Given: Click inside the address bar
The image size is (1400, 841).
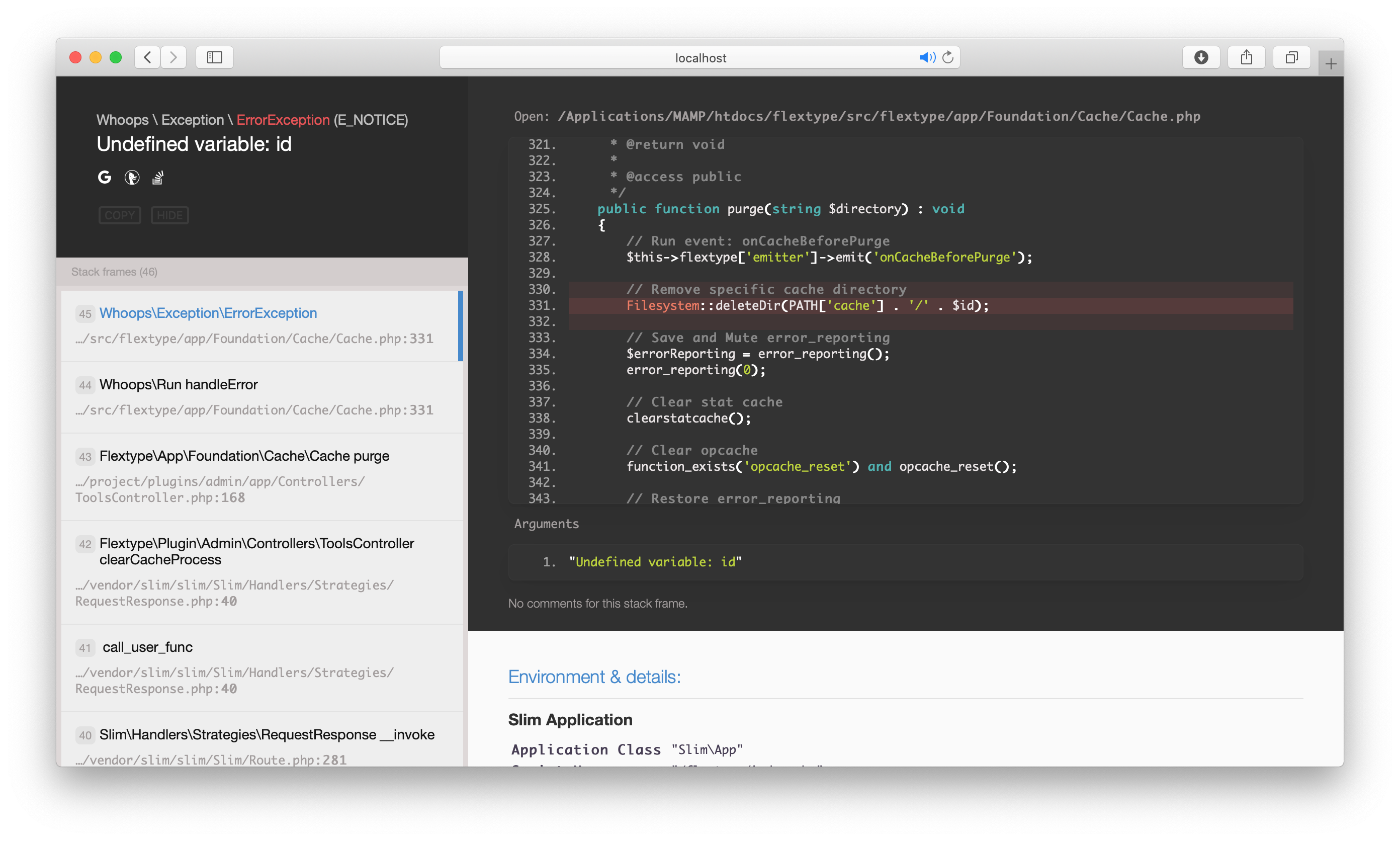Looking at the screenshot, I should [x=701, y=57].
